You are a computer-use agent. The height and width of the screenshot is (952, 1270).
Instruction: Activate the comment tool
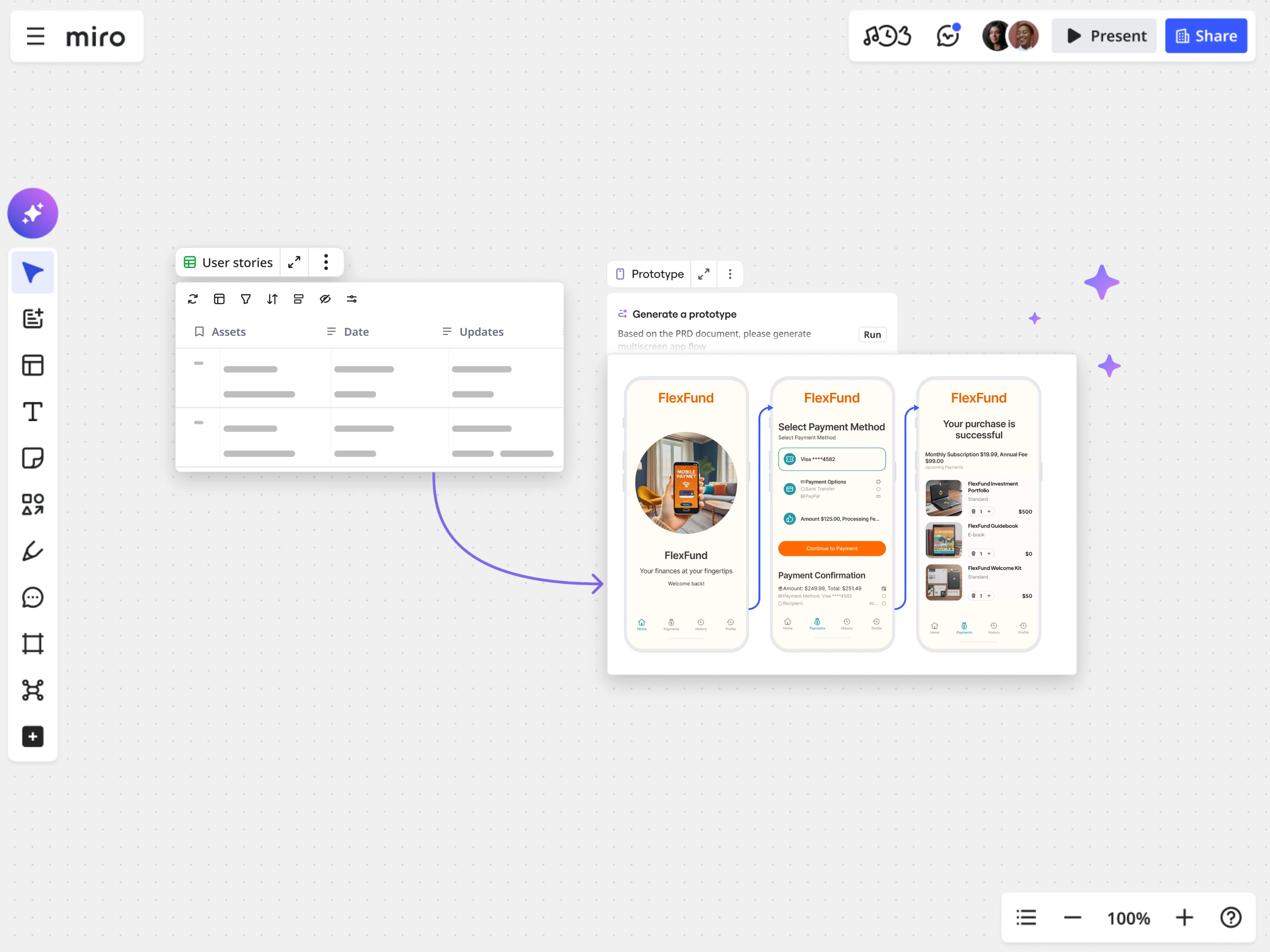pyautogui.click(x=33, y=597)
